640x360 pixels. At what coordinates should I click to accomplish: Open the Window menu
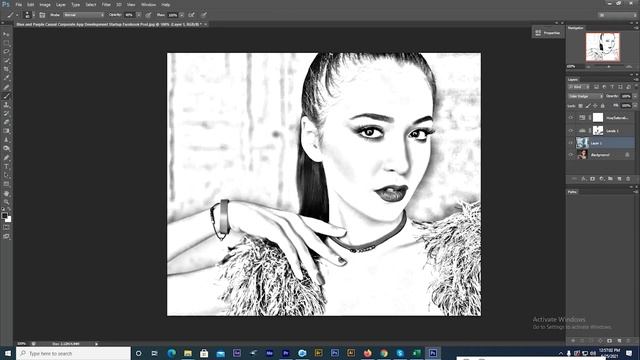point(148,5)
